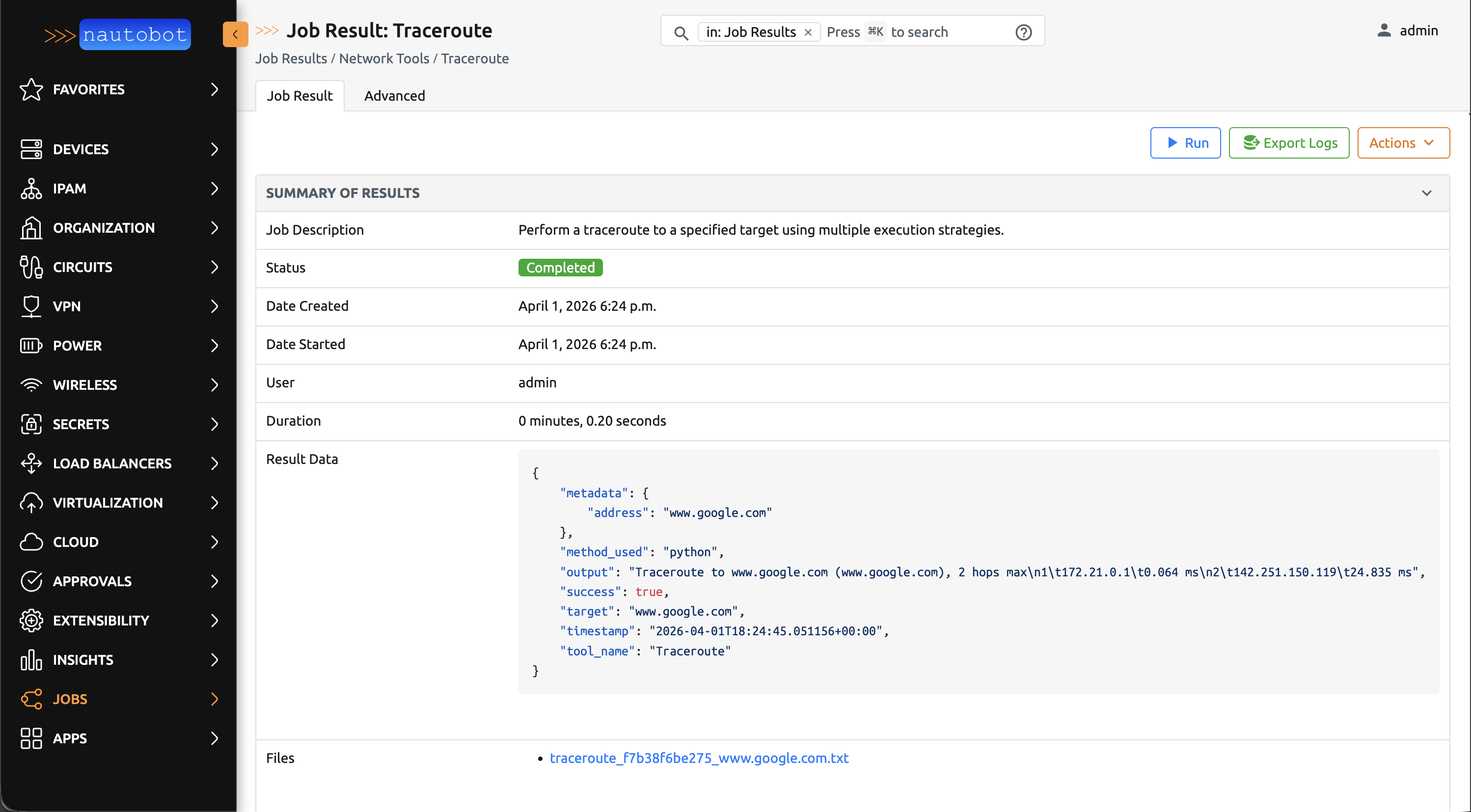Collapse the sidebar with orange arrow button
The height and width of the screenshot is (812, 1471).
tap(235, 34)
